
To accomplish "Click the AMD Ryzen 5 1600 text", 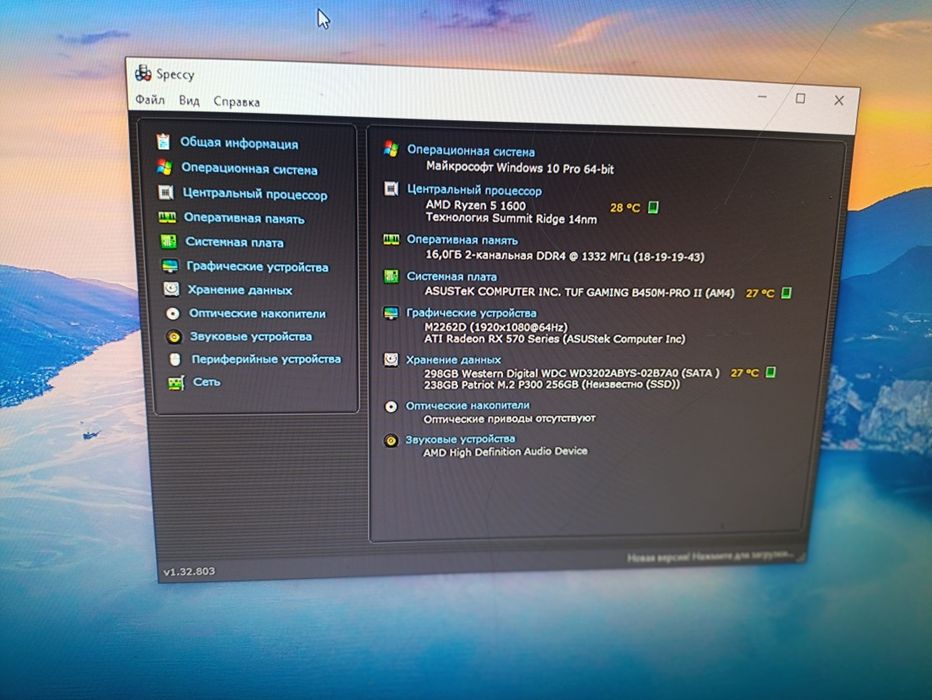I will 476,205.
